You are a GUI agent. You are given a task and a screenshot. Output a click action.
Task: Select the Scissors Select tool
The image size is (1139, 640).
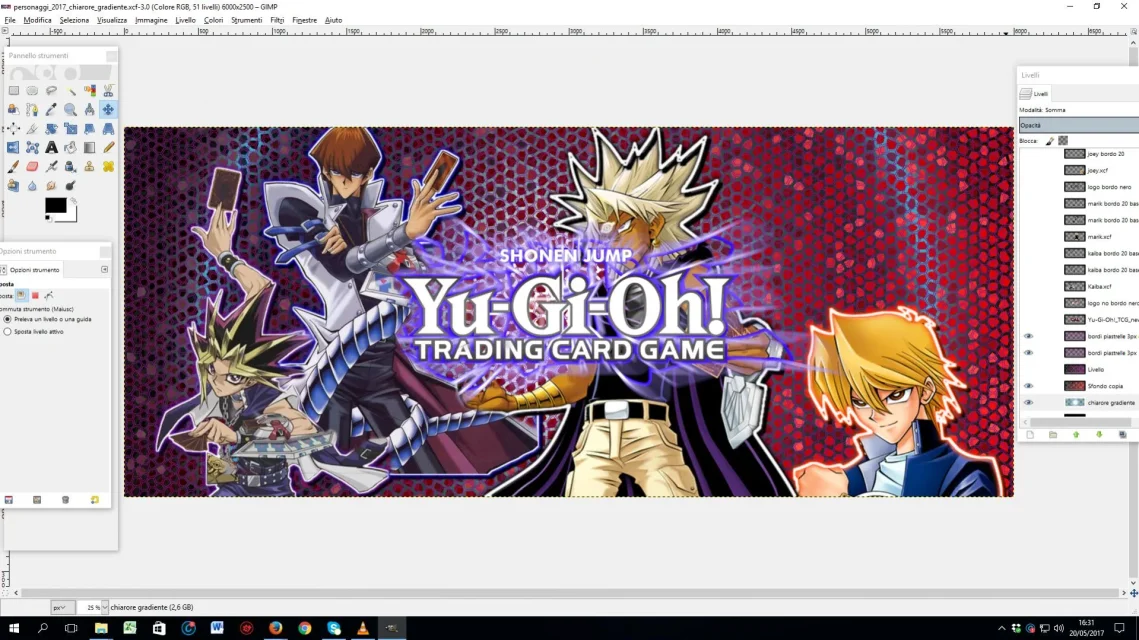tap(108, 91)
